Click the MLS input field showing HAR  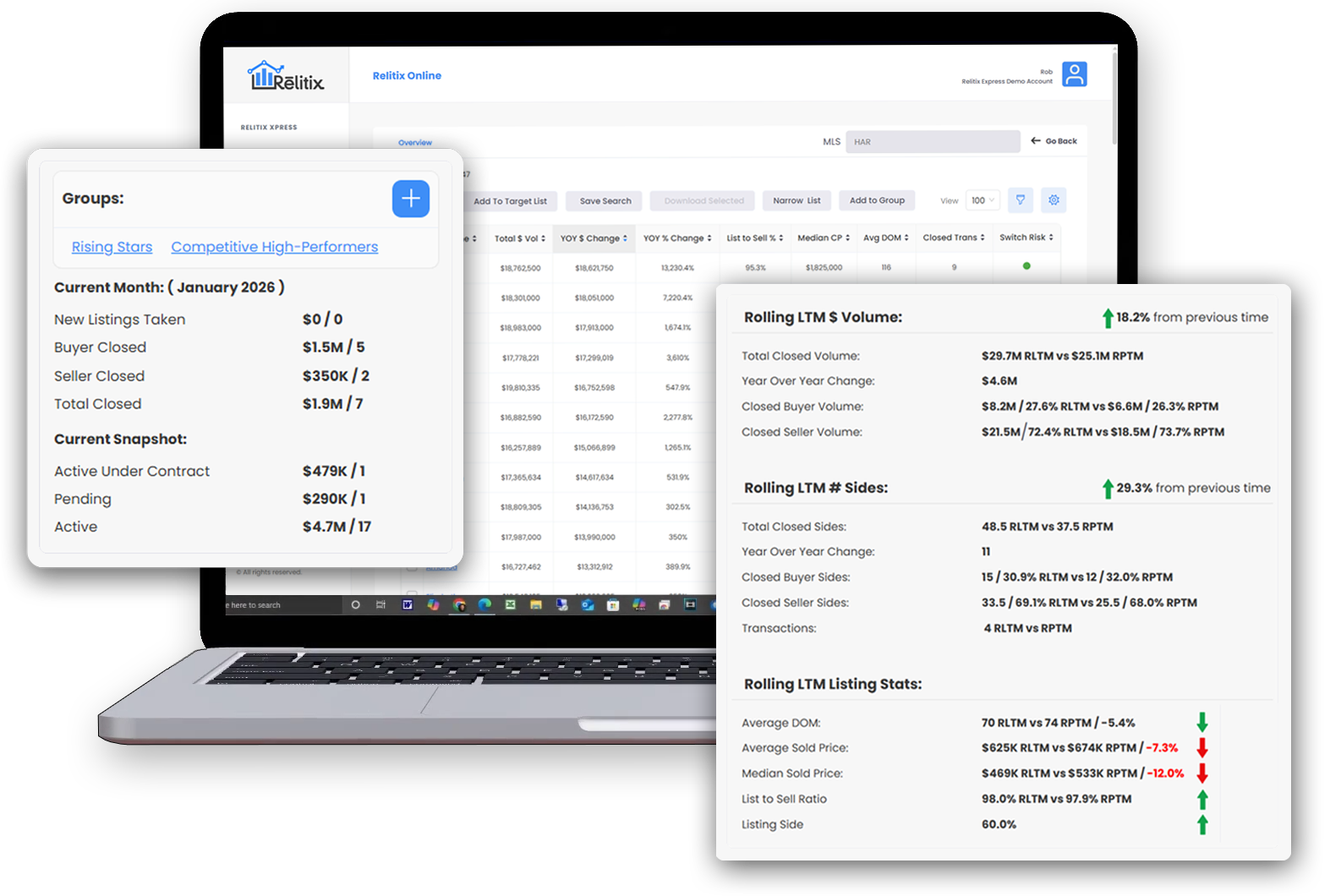click(933, 142)
